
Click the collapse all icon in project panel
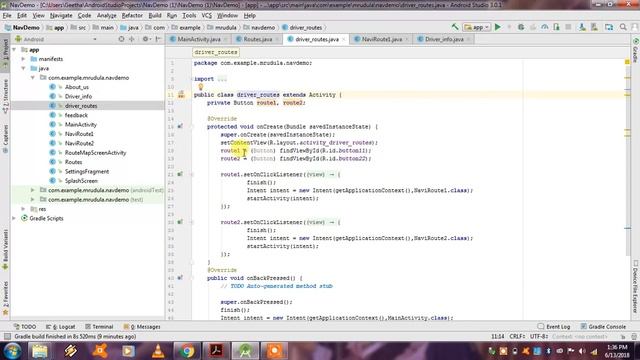pyautogui.click(x=132, y=39)
